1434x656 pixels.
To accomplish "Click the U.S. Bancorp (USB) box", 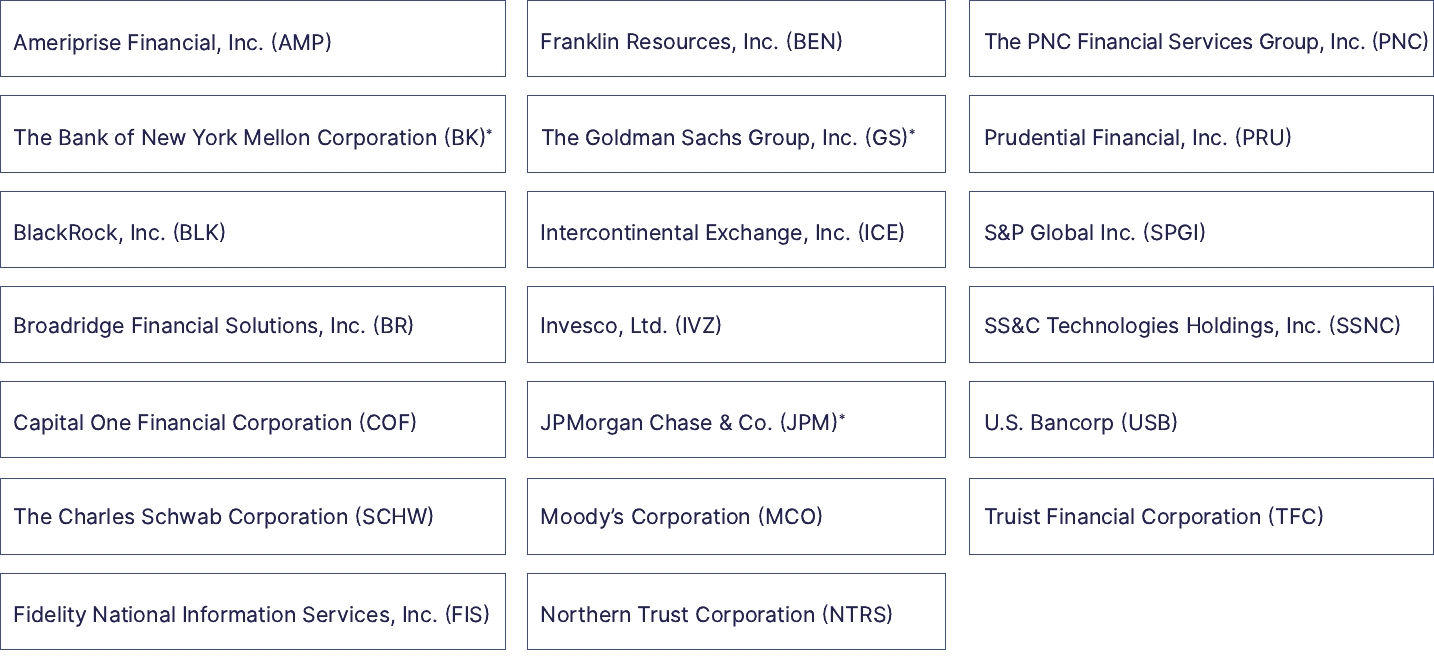I will (x=1200, y=421).
